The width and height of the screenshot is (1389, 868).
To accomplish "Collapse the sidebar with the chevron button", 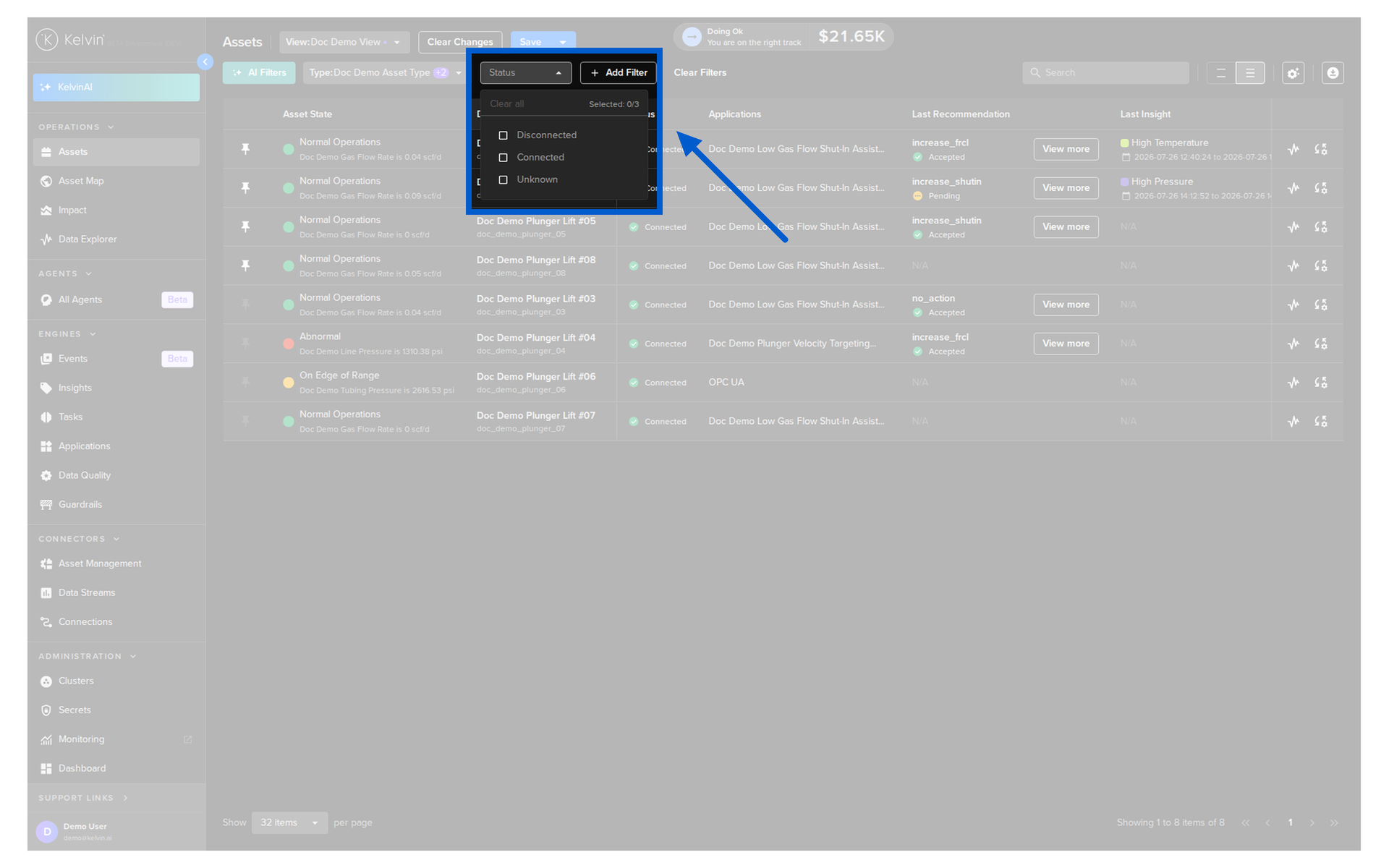I will (x=205, y=62).
